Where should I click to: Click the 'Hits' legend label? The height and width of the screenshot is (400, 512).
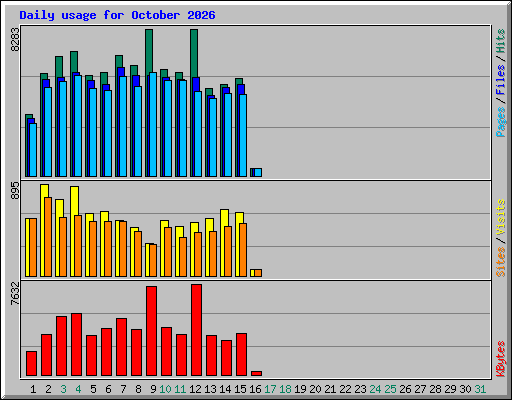tap(501, 41)
